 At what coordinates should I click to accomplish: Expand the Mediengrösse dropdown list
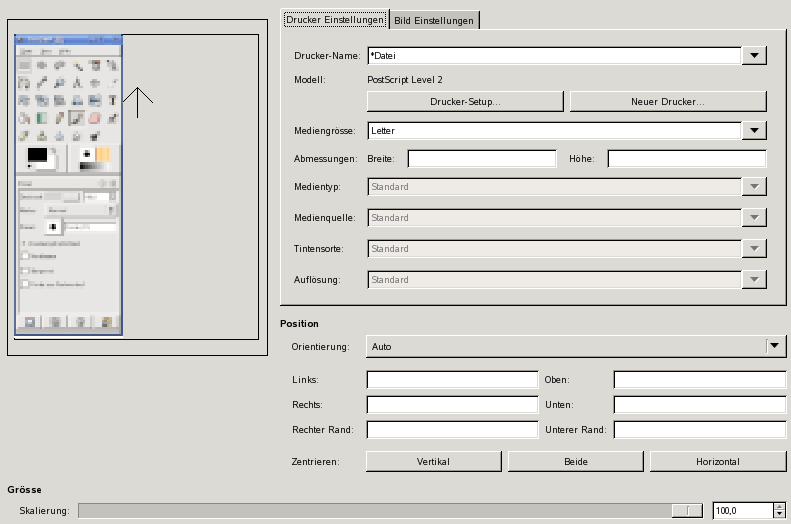pyautogui.click(x=754, y=130)
